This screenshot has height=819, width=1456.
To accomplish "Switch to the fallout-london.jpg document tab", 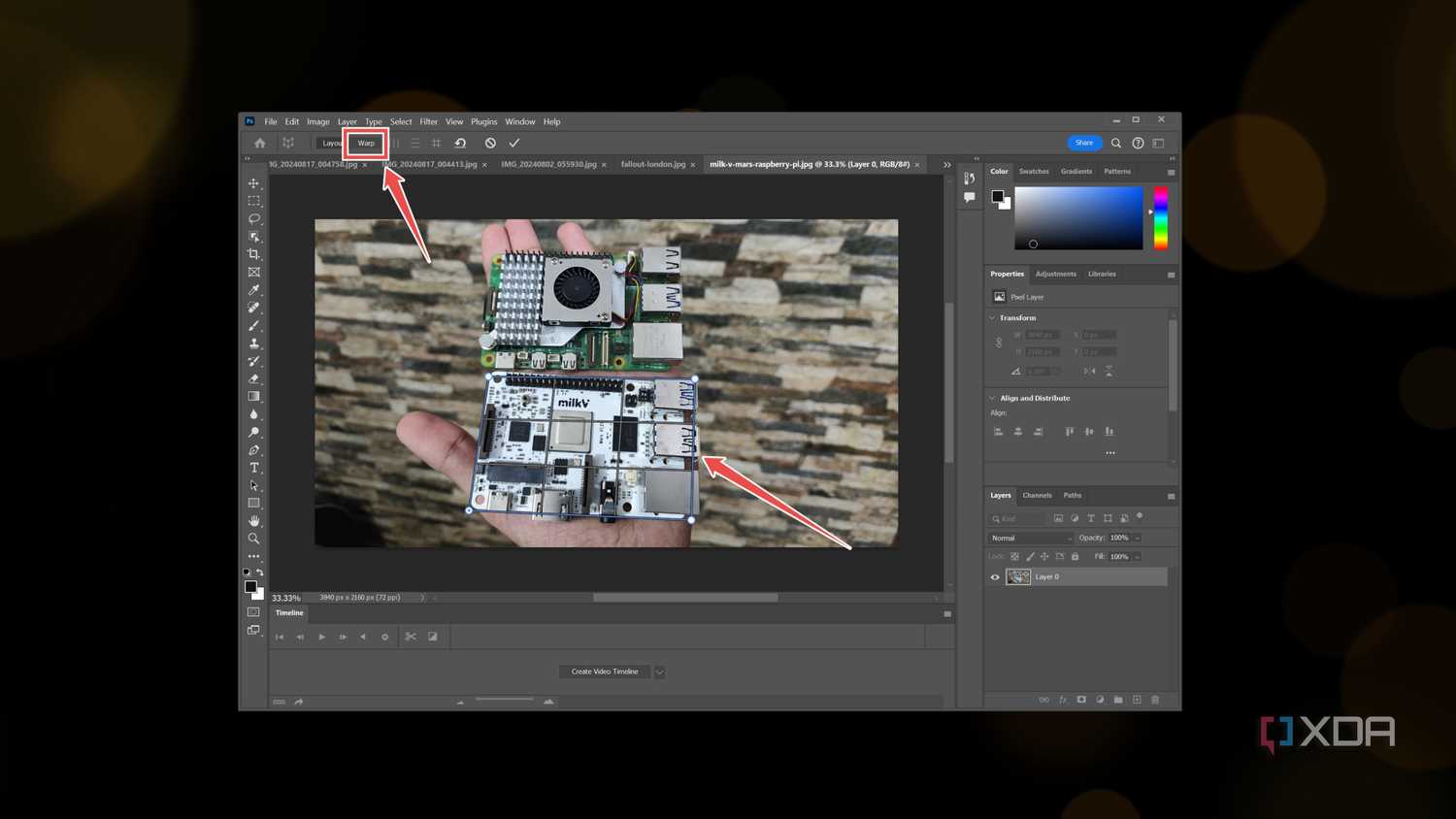I will pos(653,165).
